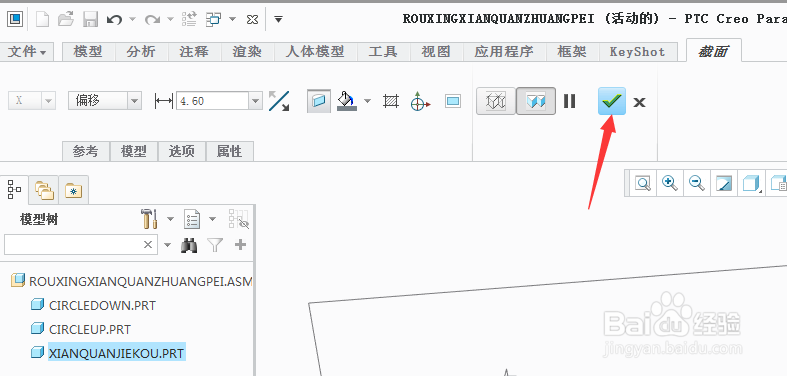
Task: Toggle preview clipped section button
Action: [x=536, y=101]
